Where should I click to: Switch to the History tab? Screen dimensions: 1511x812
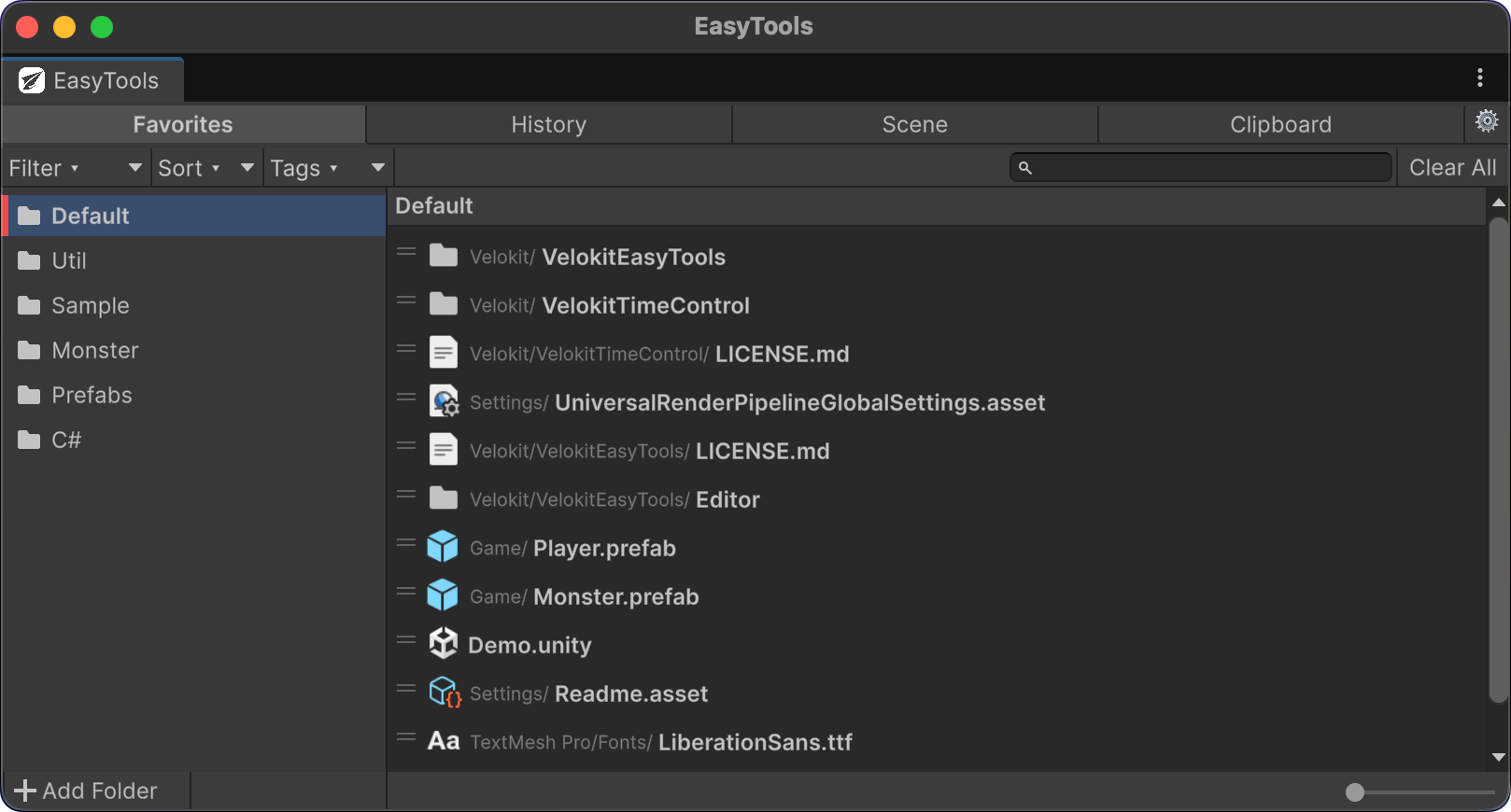(549, 124)
